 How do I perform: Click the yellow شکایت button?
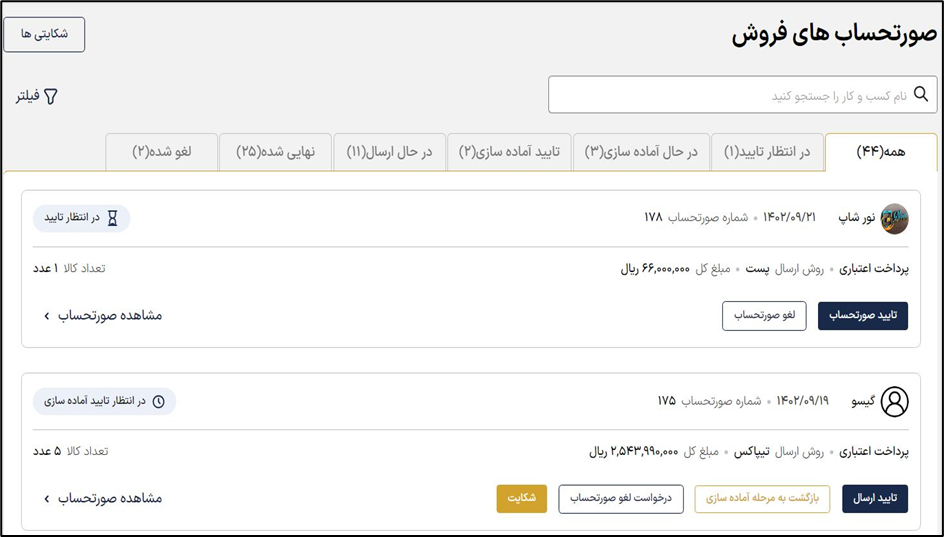(x=521, y=499)
